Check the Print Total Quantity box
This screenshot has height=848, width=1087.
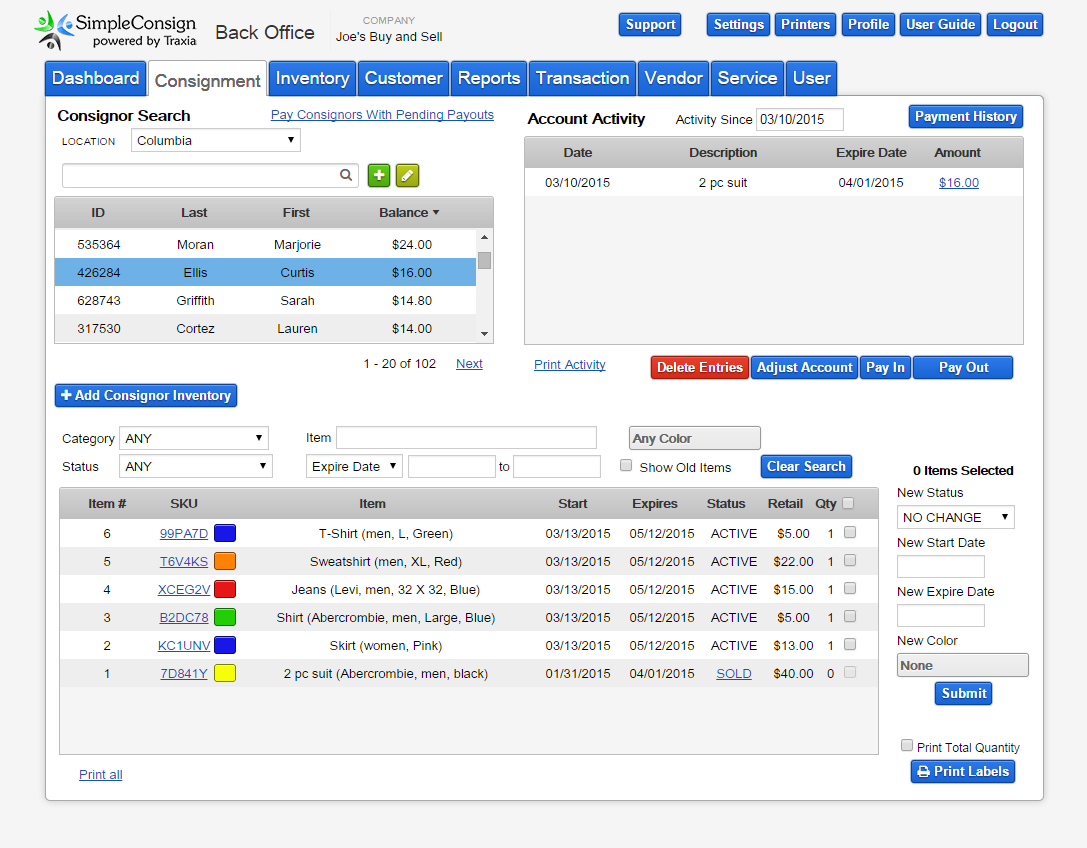[907, 746]
